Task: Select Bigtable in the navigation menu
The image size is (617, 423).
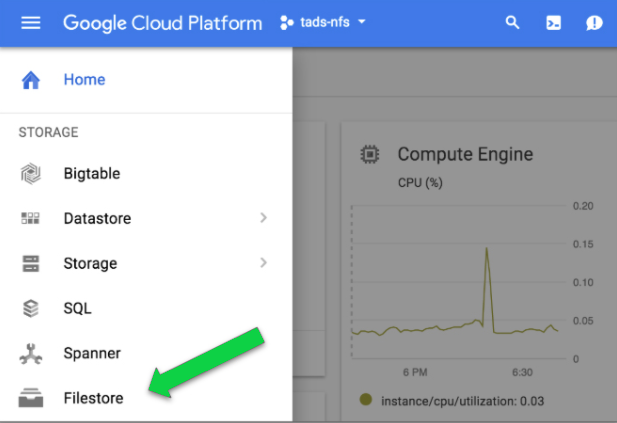Action: (91, 174)
